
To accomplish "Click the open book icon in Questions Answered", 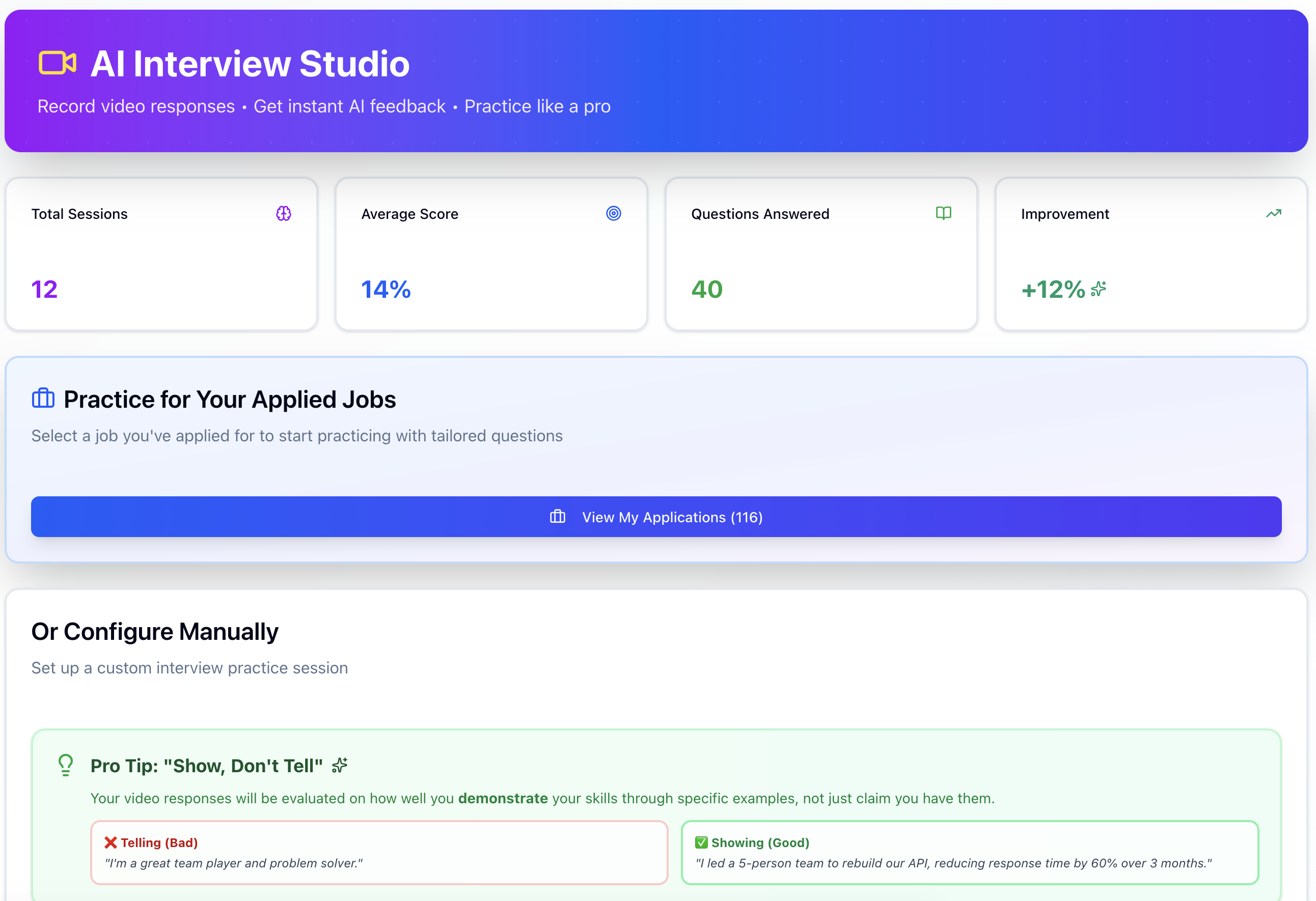I will (943, 213).
